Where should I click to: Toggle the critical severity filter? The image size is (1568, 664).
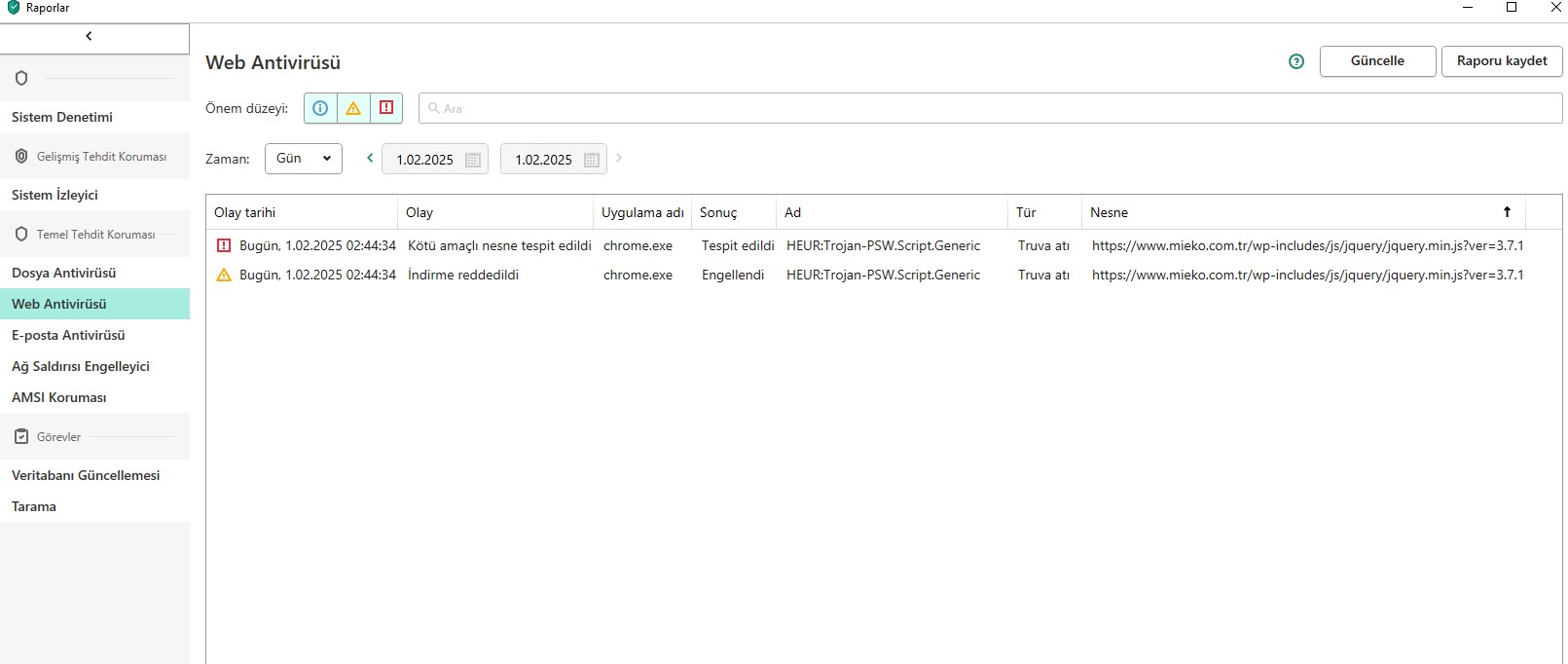point(386,108)
